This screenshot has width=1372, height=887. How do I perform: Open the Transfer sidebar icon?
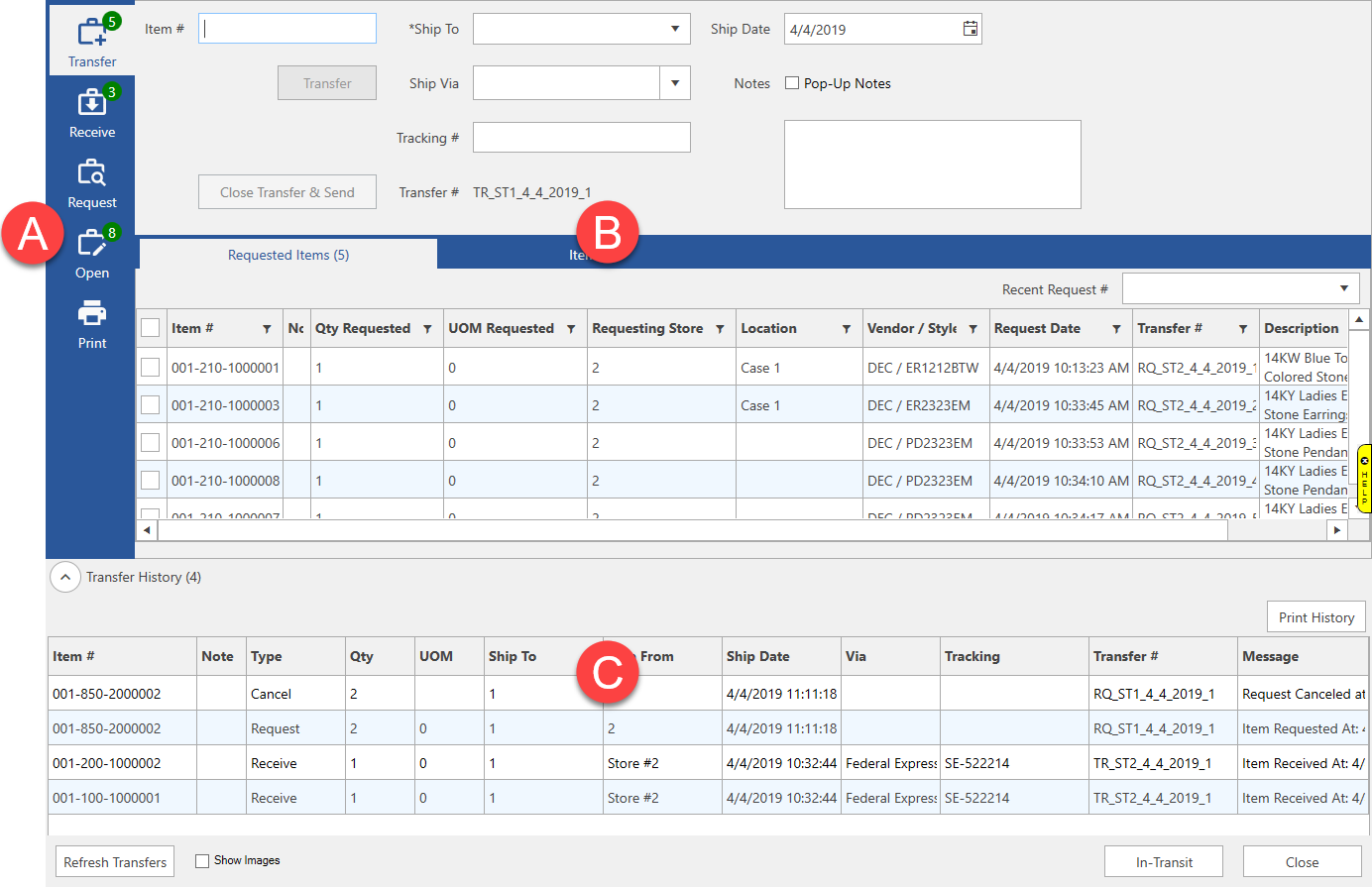click(x=92, y=42)
